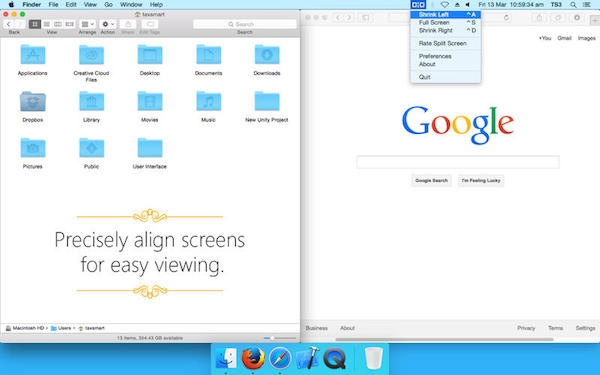Open the Arrange dropdown in Finder toolbar
The image size is (600, 375).
[x=88, y=24]
